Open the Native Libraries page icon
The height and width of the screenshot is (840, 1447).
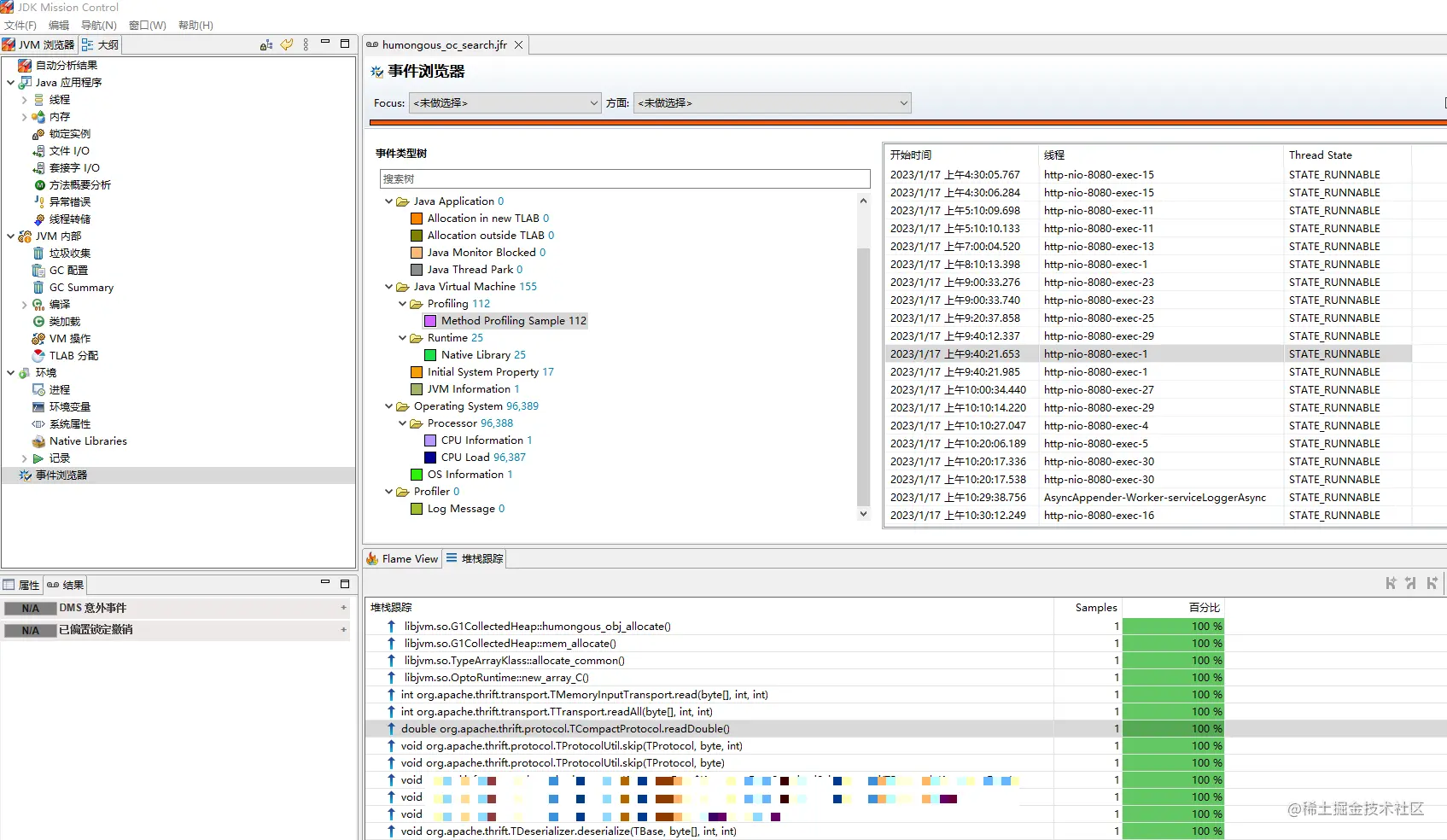(38, 441)
